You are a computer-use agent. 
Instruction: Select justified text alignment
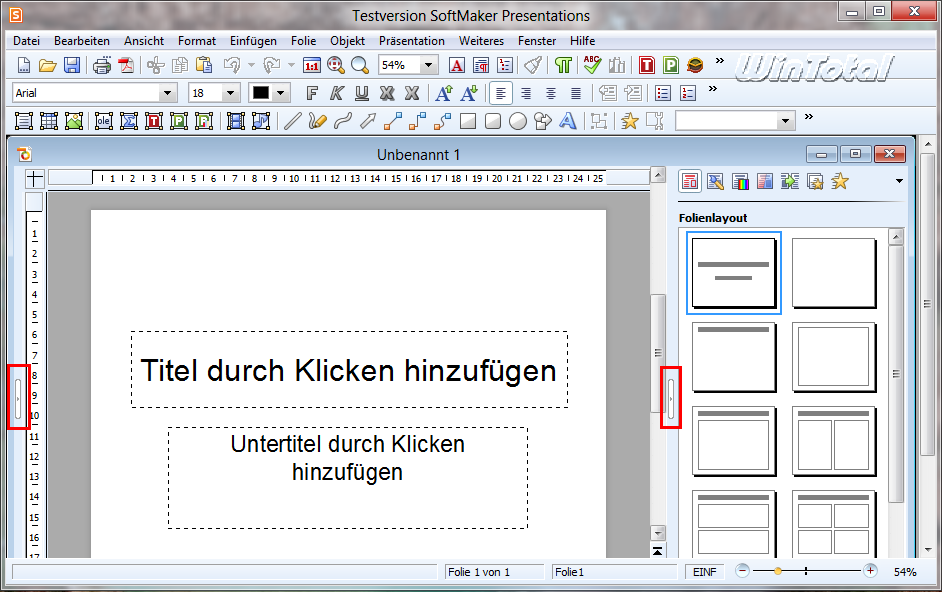tap(576, 93)
